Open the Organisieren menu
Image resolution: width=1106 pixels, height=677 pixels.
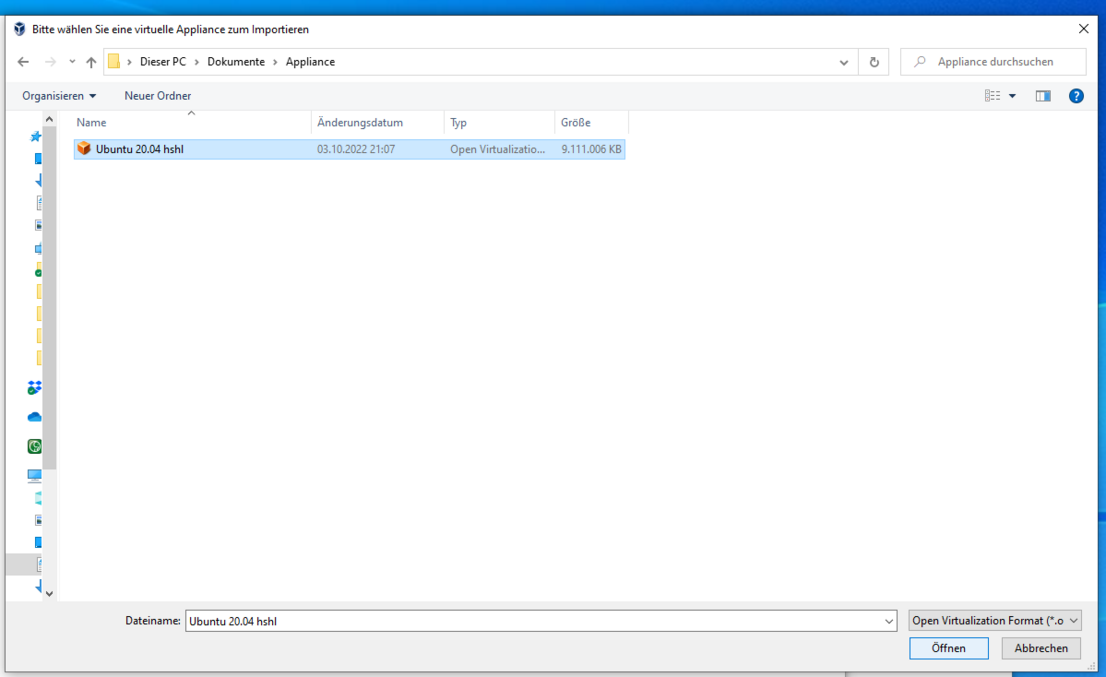pos(59,96)
